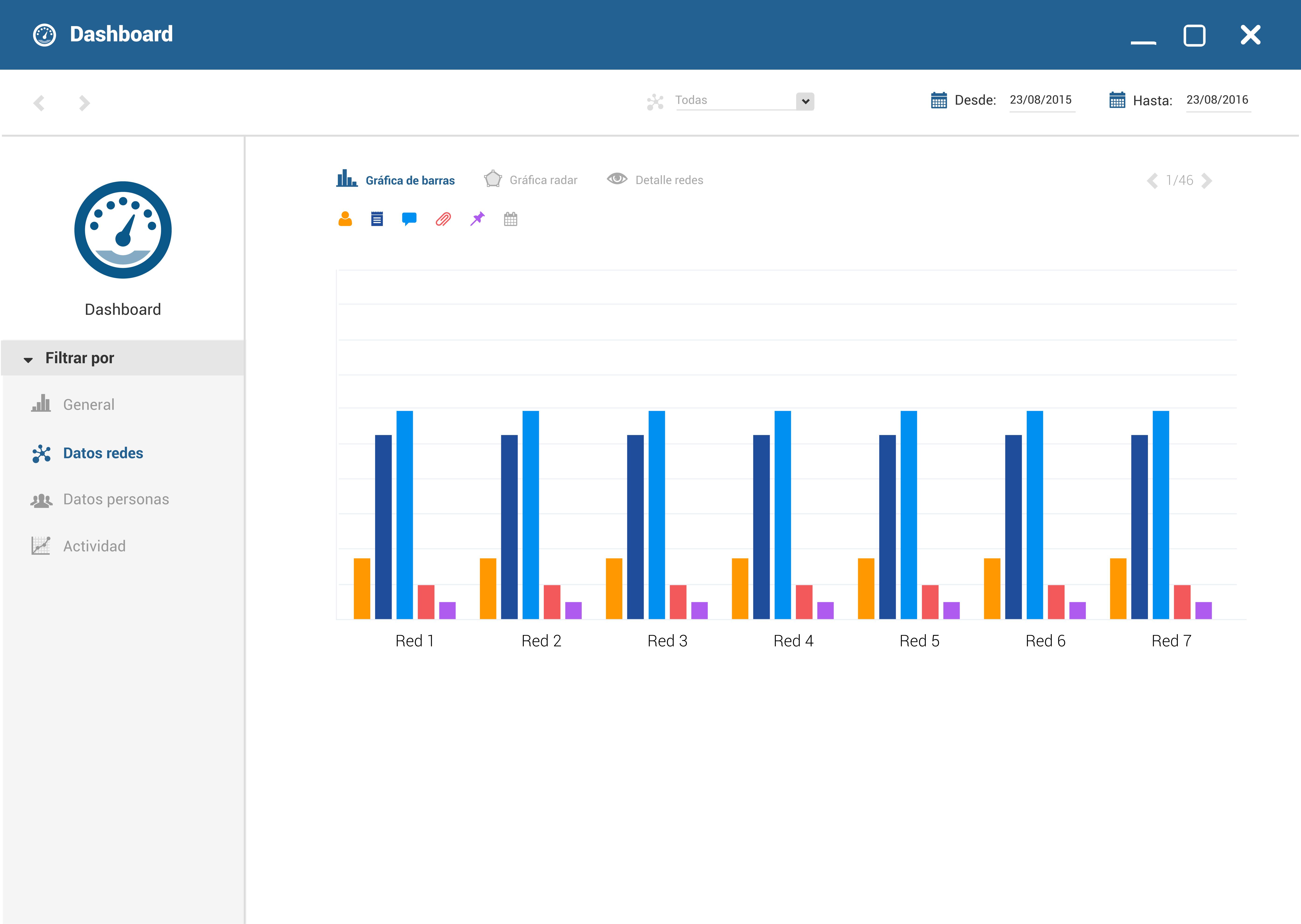Screen dimensions: 1301x924
Task: Click the Dashboard title in header bar
Action: pyautogui.click(x=121, y=34)
